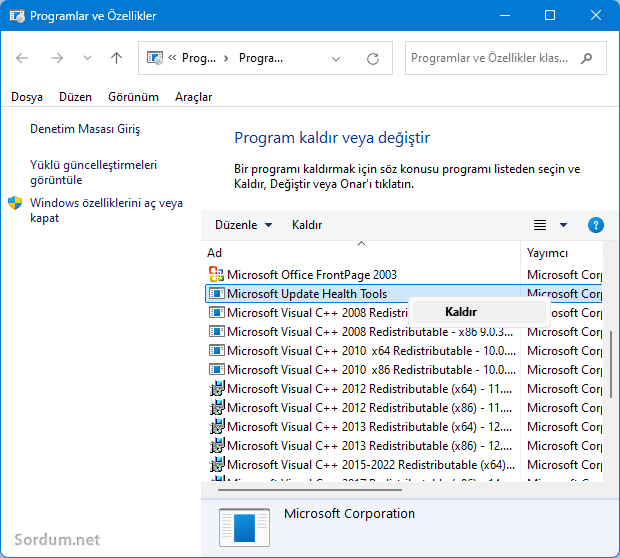Open the Araçlar menu
620x558 pixels.
[194, 97]
